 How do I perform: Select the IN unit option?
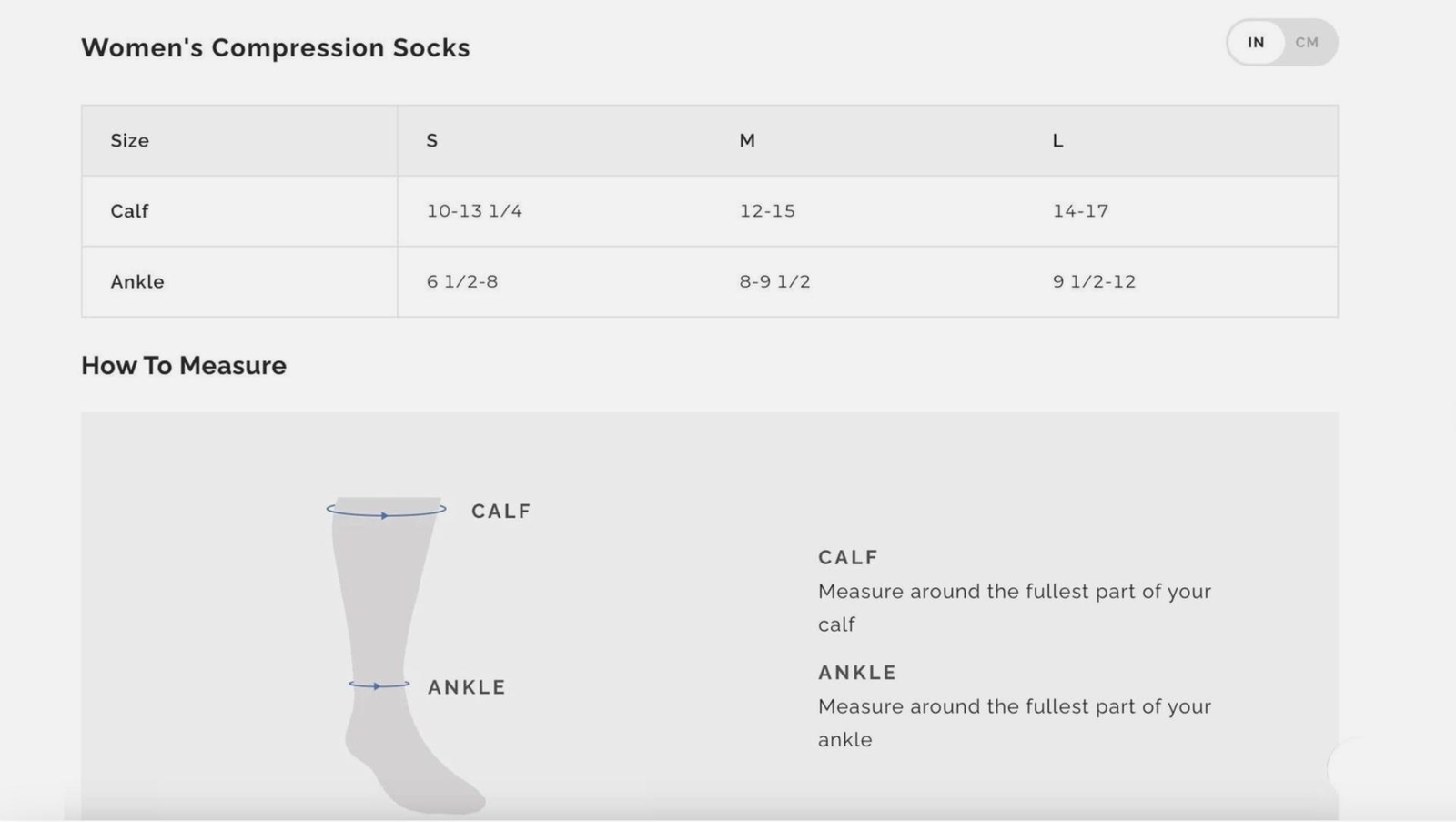click(x=1256, y=43)
